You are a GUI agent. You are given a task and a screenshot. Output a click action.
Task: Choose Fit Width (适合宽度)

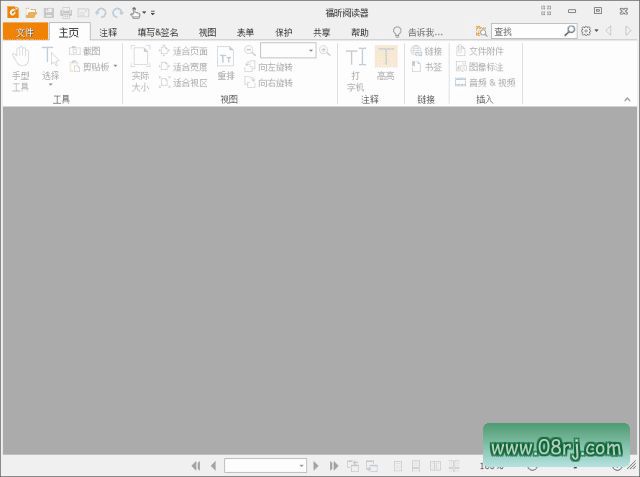pyautogui.click(x=183, y=67)
